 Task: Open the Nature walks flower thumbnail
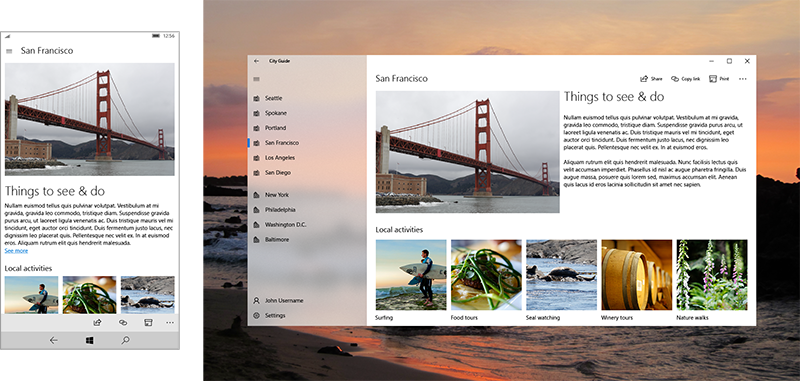coord(712,275)
